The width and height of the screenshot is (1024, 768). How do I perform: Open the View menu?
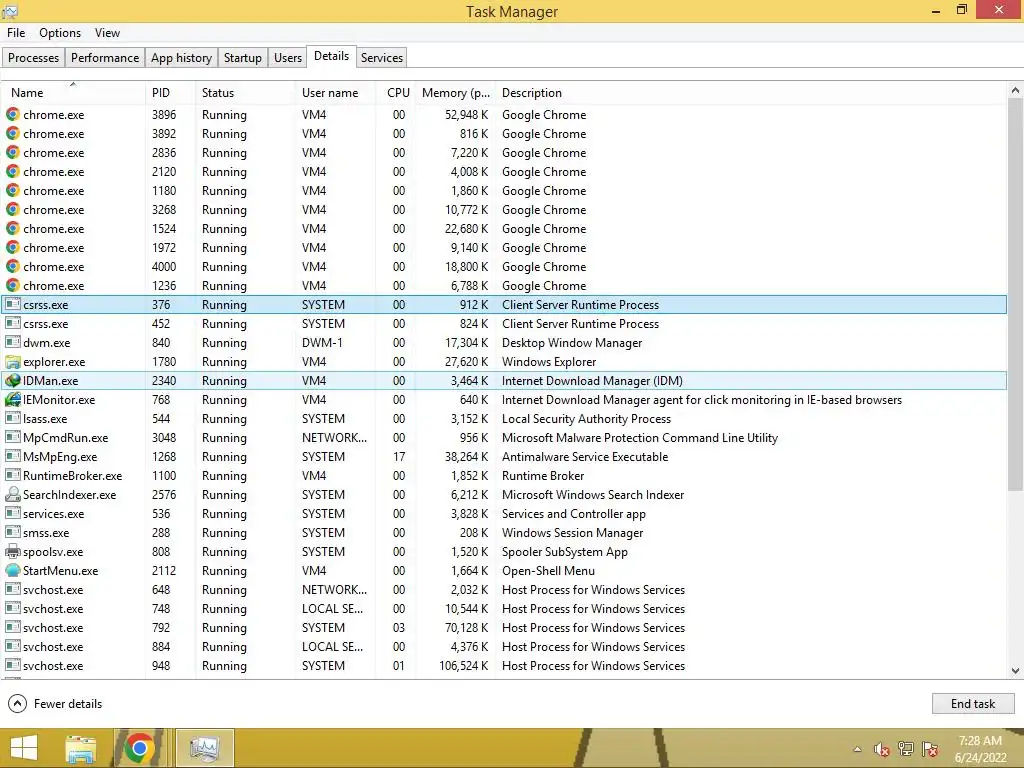pyautogui.click(x=107, y=33)
